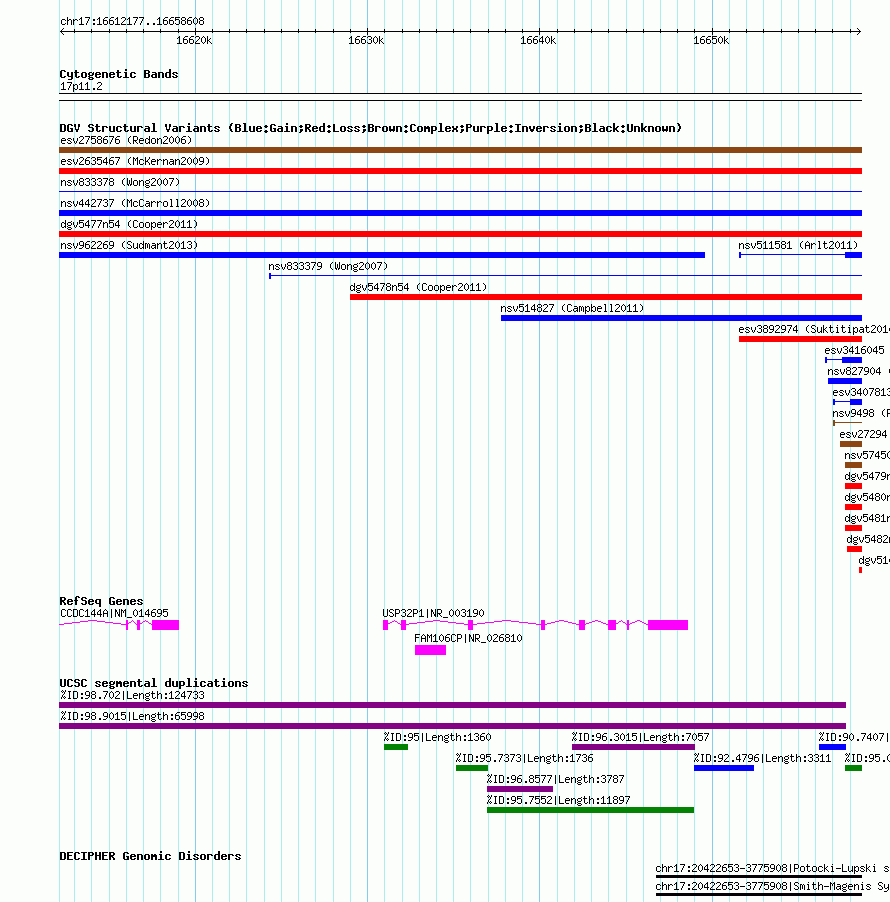Select the esv2635467 (McKernan2009) label

135,161
